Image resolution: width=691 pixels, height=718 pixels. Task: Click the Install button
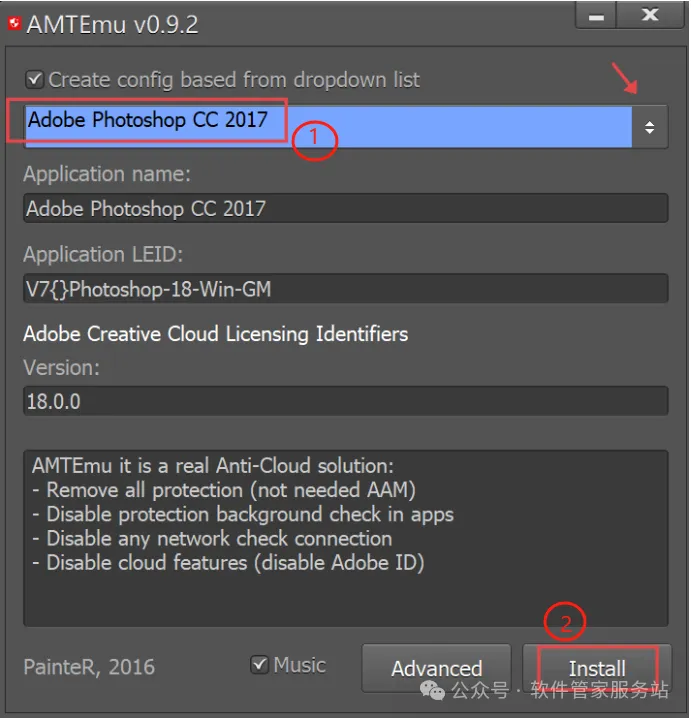click(597, 668)
